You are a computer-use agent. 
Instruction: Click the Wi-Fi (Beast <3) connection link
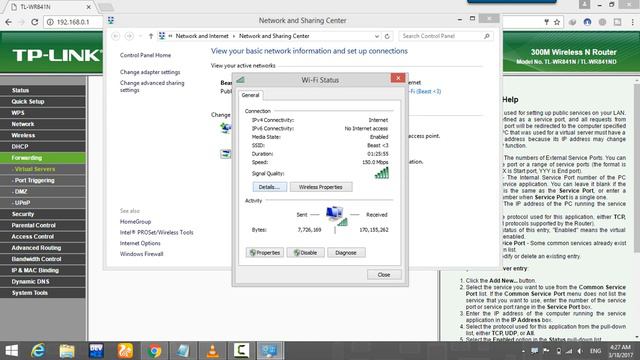[425, 91]
